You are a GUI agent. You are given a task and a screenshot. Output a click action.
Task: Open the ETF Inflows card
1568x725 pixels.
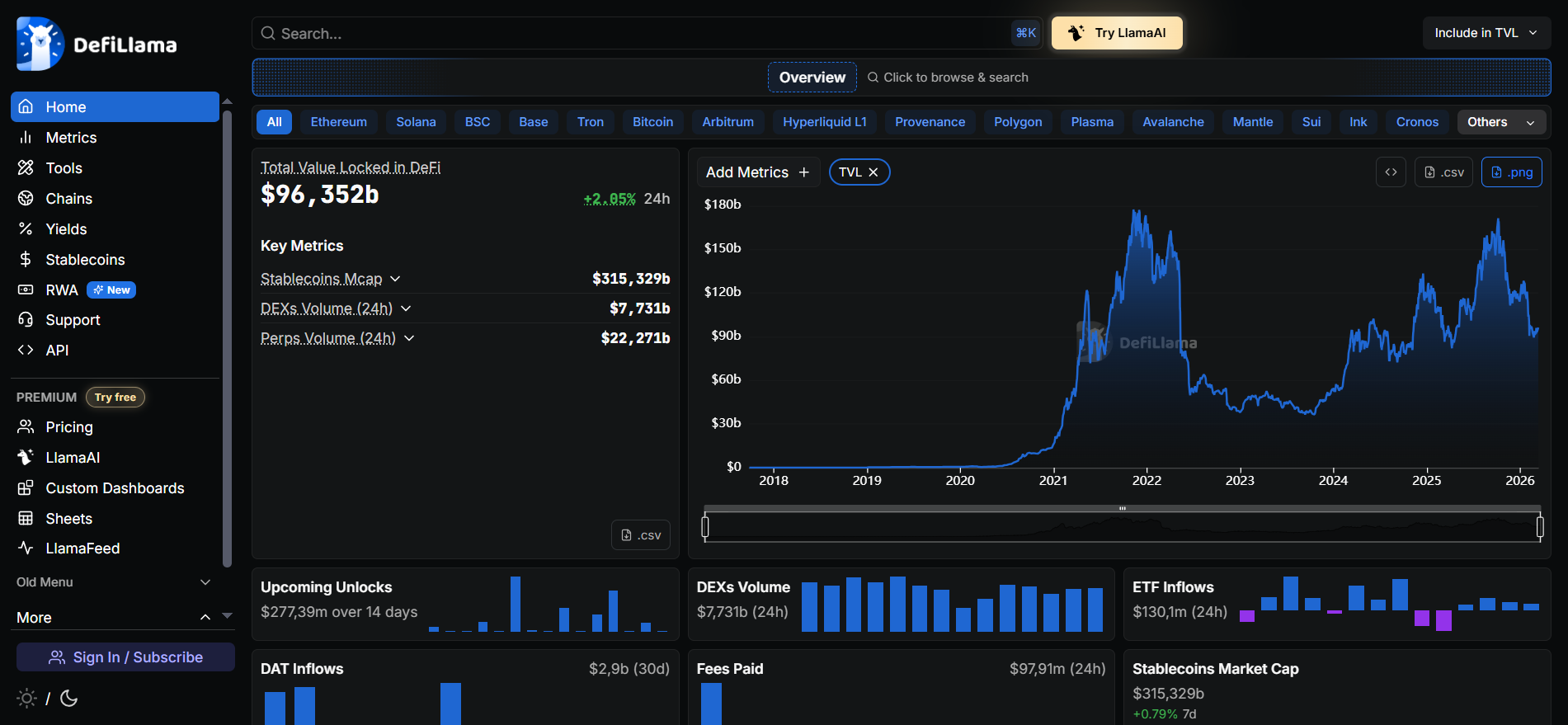coord(1337,604)
